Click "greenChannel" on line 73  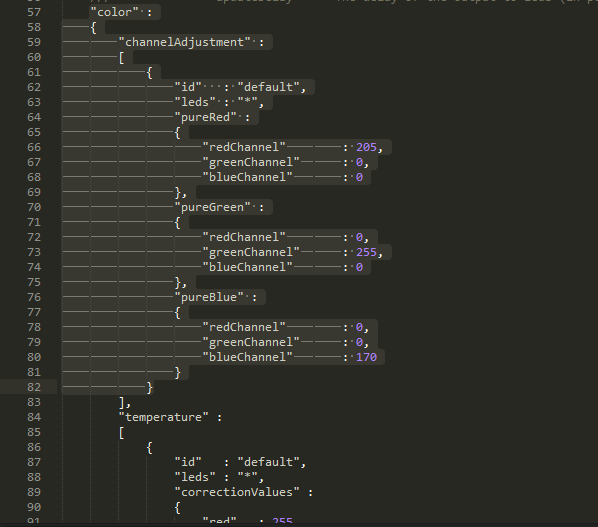coord(251,252)
